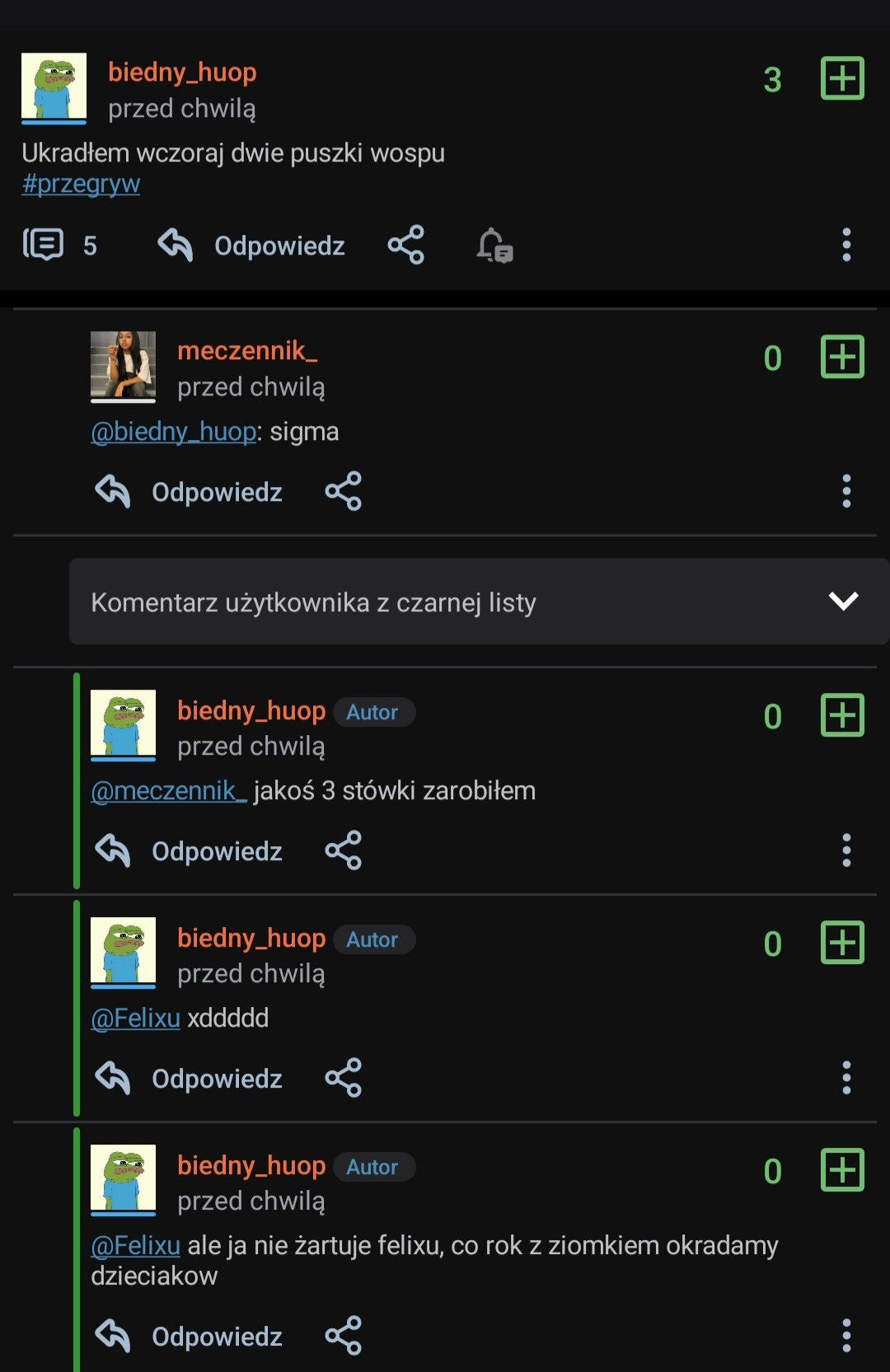The width and height of the screenshot is (890, 1372).
Task: Open more options for 'xddddd' comment
Action: click(845, 1078)
